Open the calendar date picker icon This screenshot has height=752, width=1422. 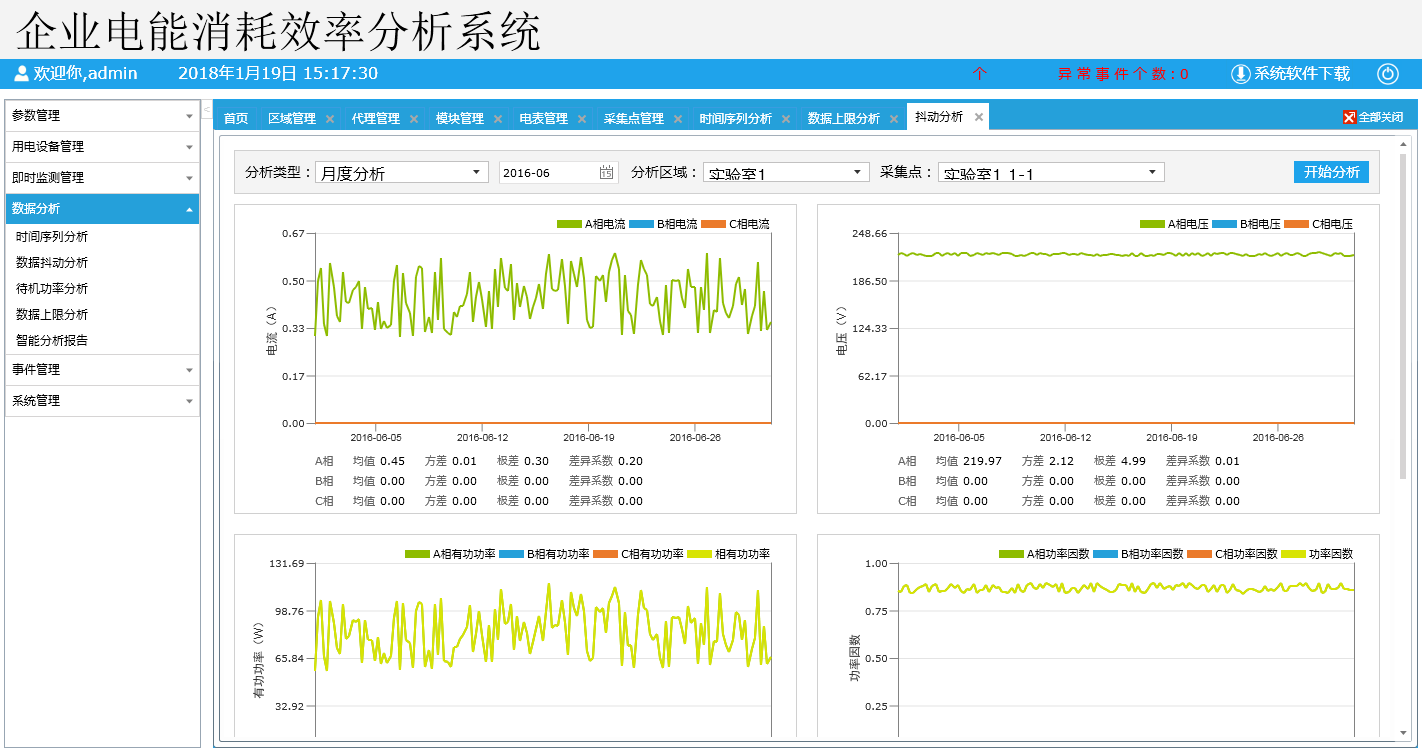click(606, 172)
